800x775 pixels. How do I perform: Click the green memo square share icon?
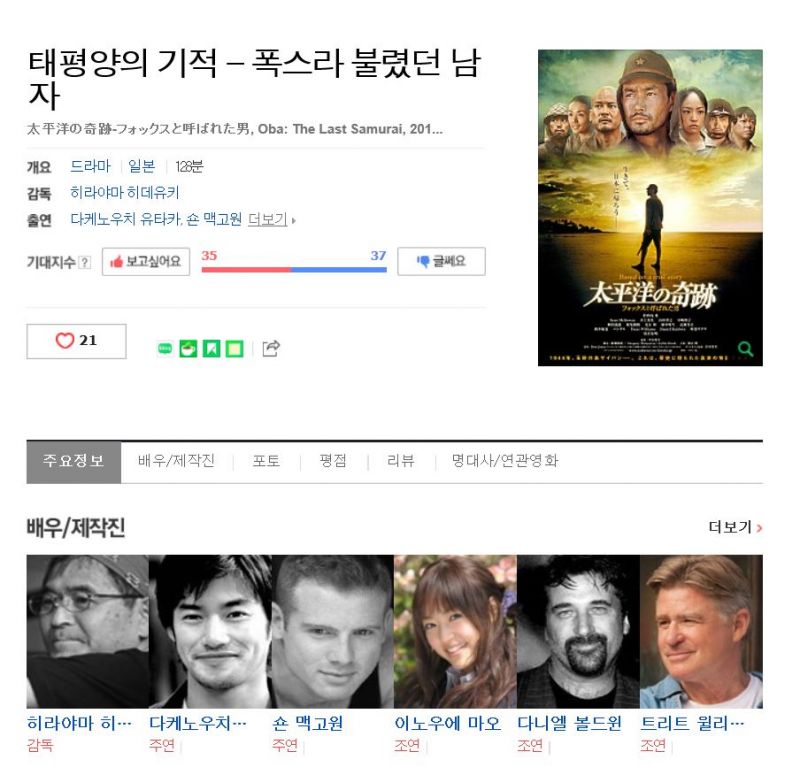[x=235, y=349]
